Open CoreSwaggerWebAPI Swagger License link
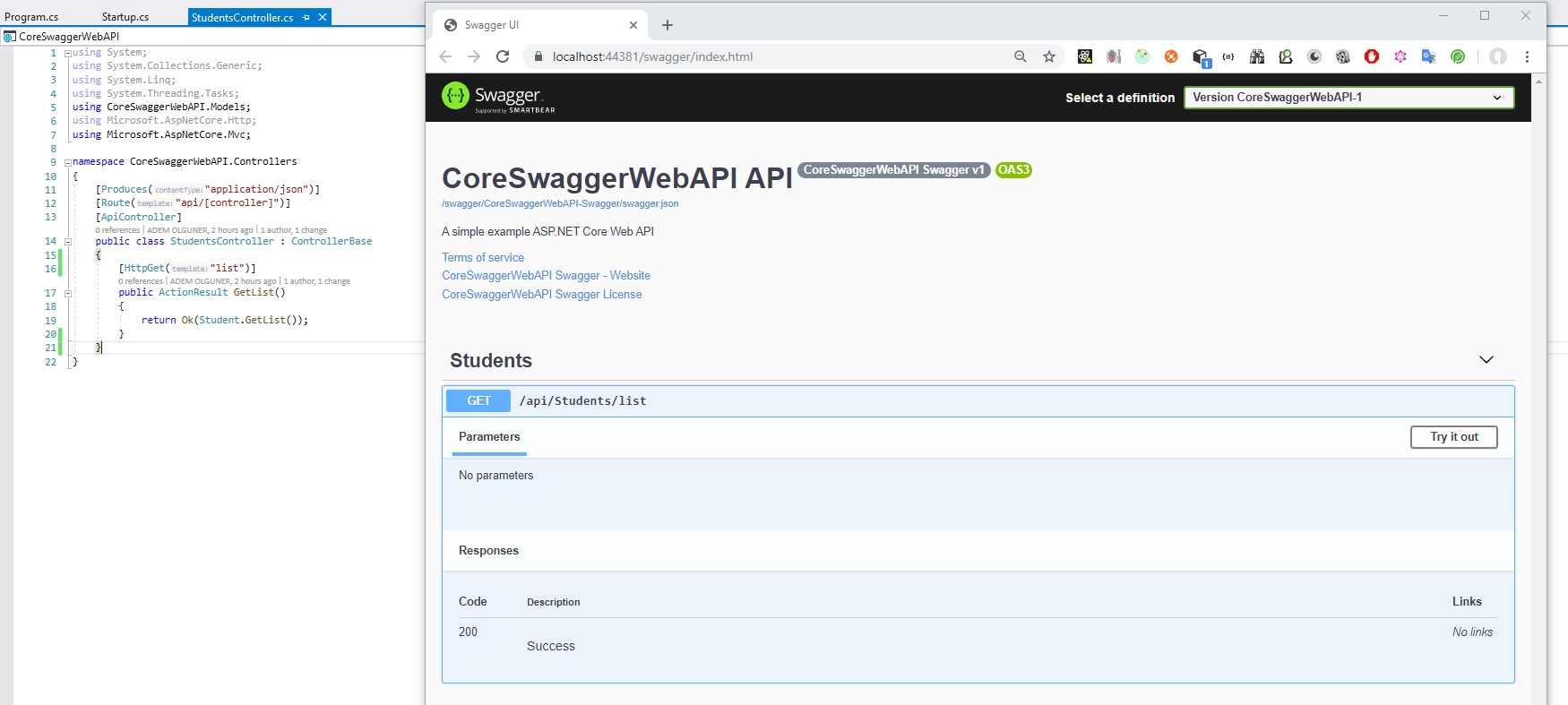1568x705 pixels. tap(541, 294)
